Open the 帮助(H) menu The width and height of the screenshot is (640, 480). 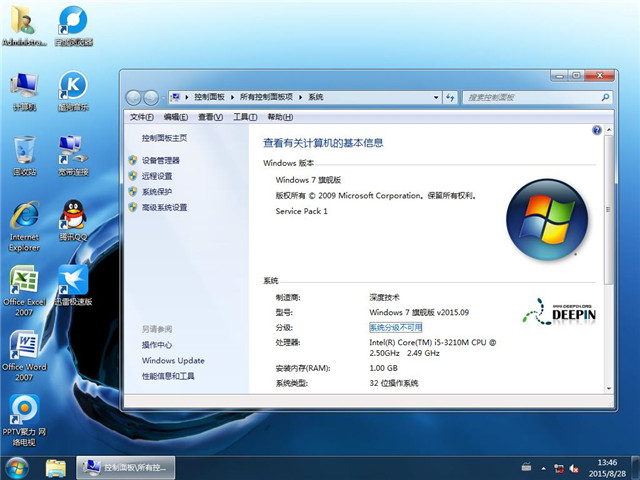tap(280, 117)
